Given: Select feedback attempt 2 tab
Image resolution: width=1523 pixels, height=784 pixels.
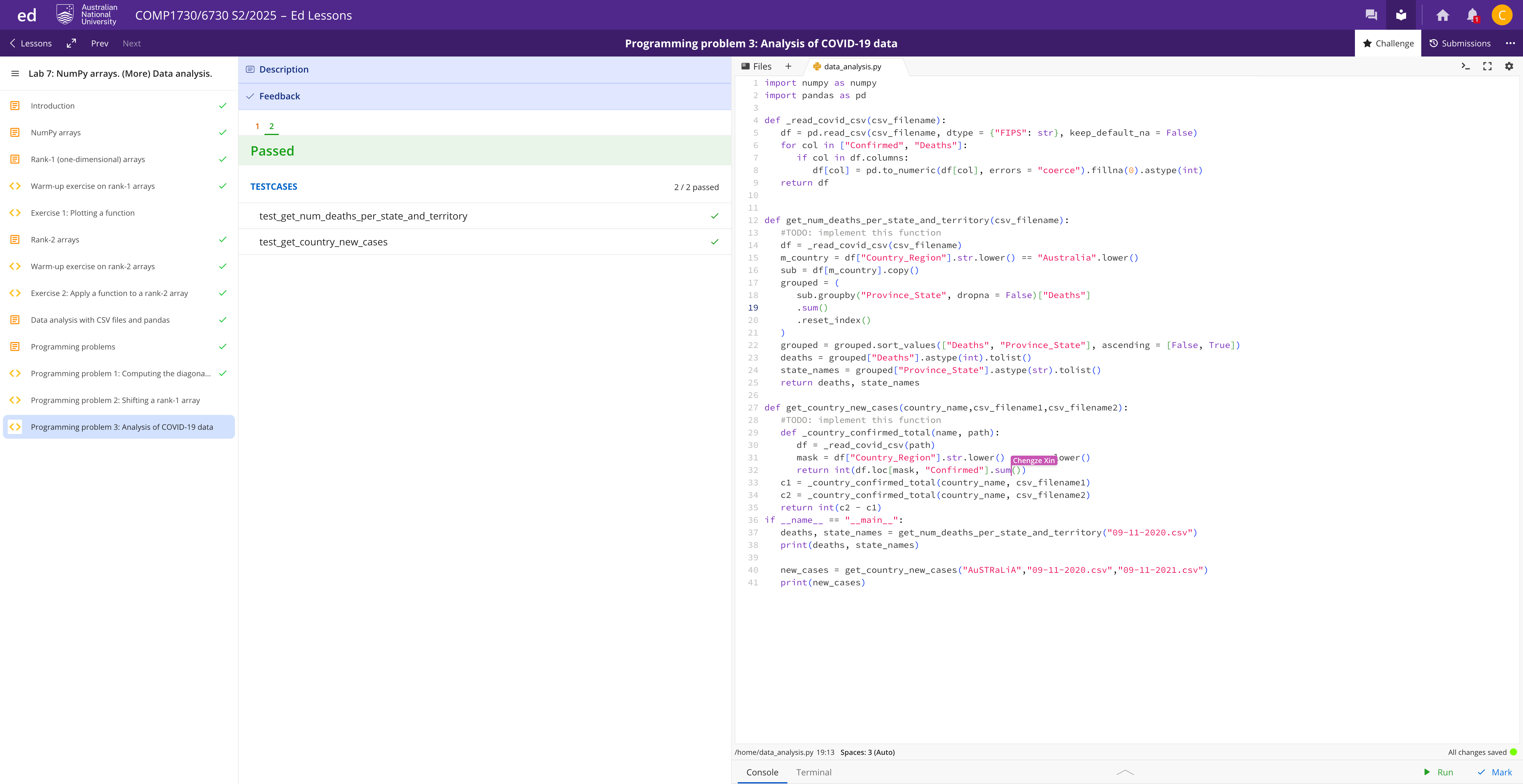Looking at the screenshot, I should [271, 126].
